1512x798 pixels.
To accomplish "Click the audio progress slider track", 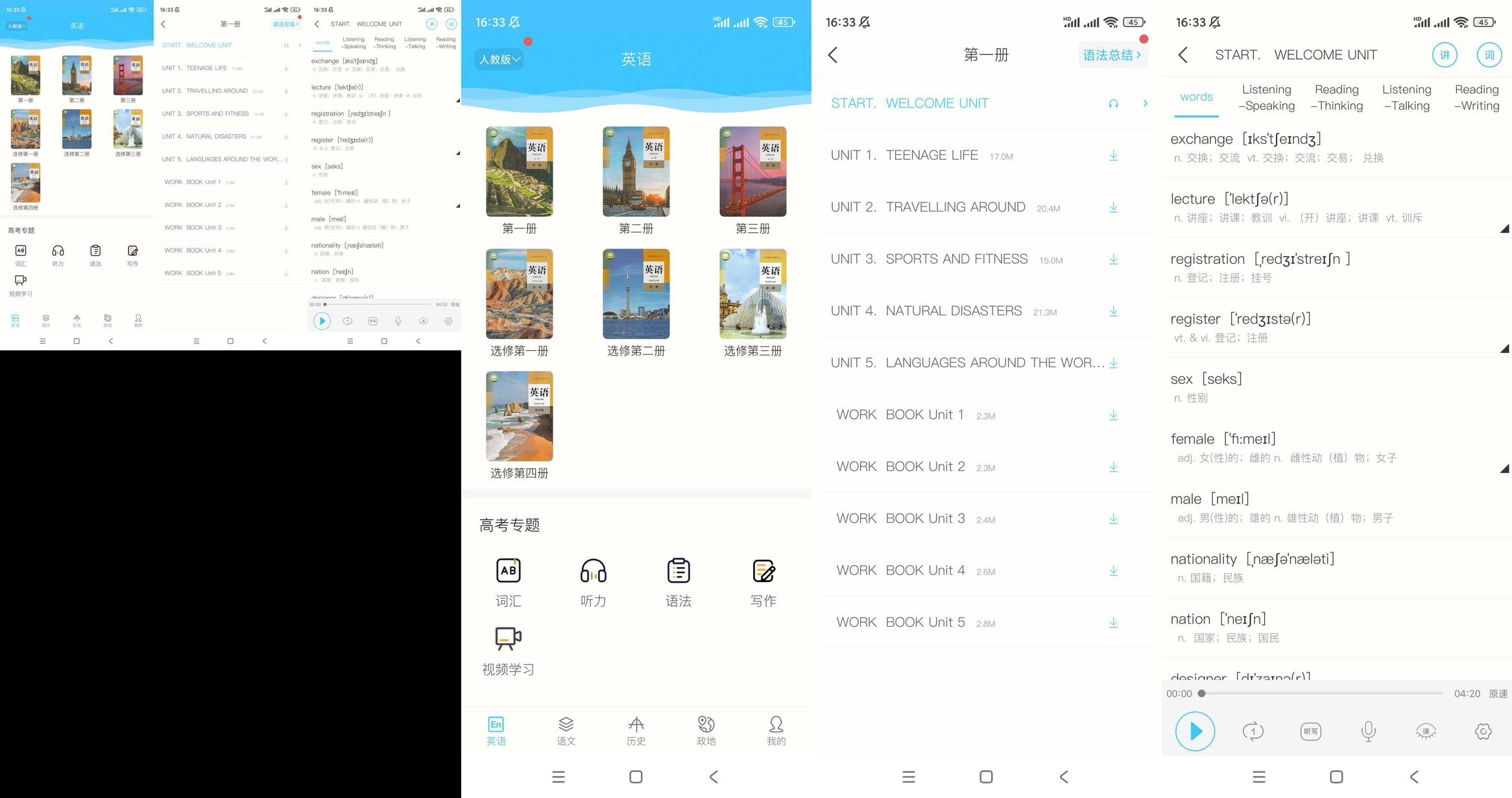I will (1322, 694).
